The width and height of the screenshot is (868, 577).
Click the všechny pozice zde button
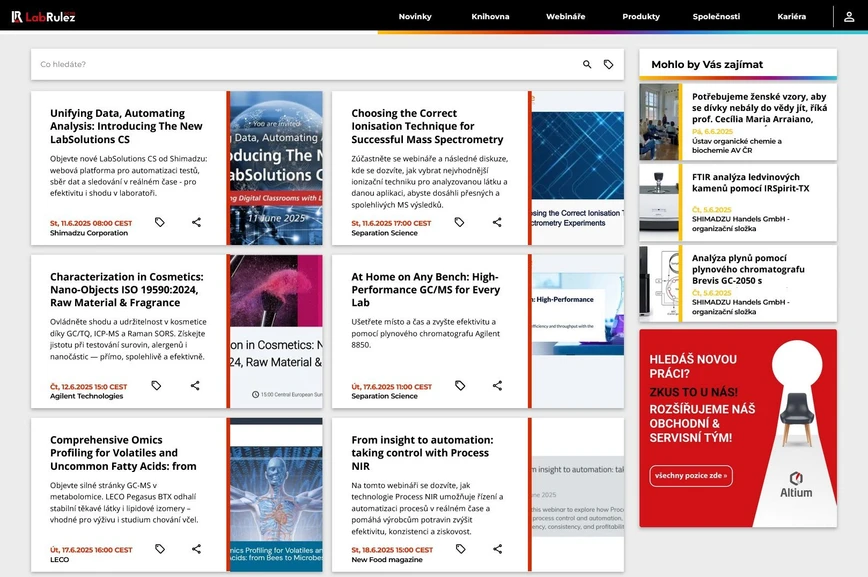(689, 475)
